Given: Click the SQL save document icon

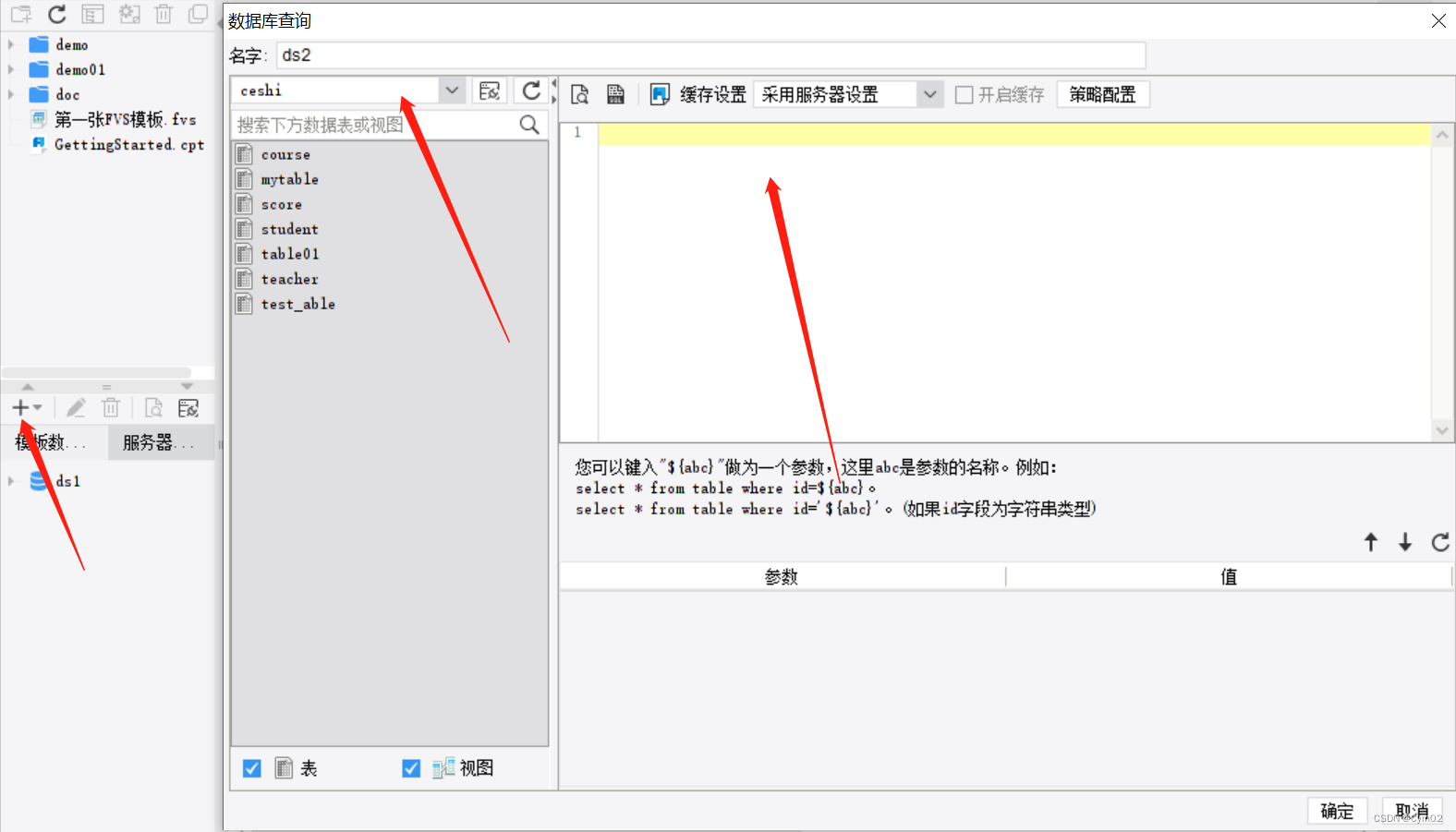Looking at the screenshot, I should pyautogui.click(x=615, y=94).
